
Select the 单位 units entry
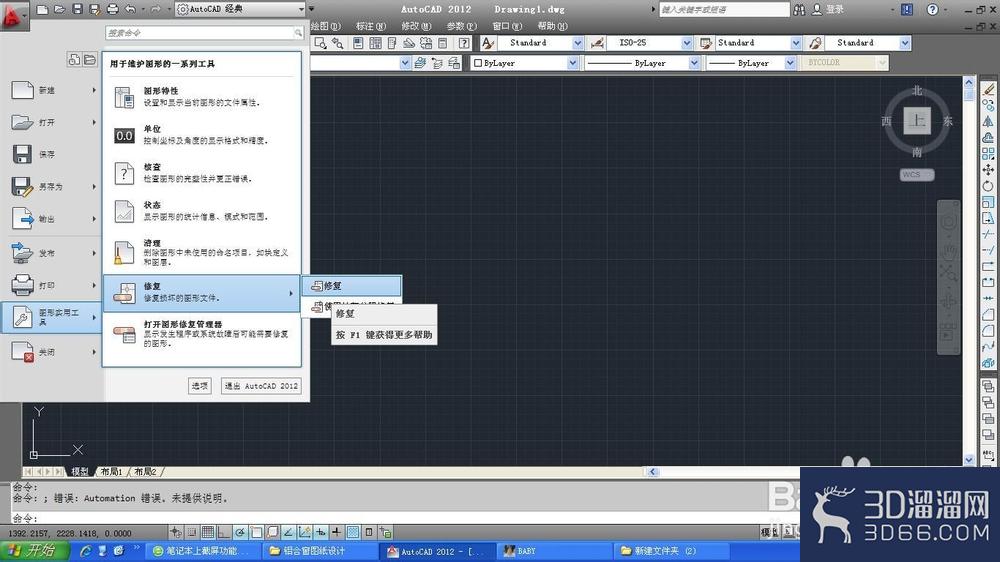pyautogui.click(x=202, y=135)
